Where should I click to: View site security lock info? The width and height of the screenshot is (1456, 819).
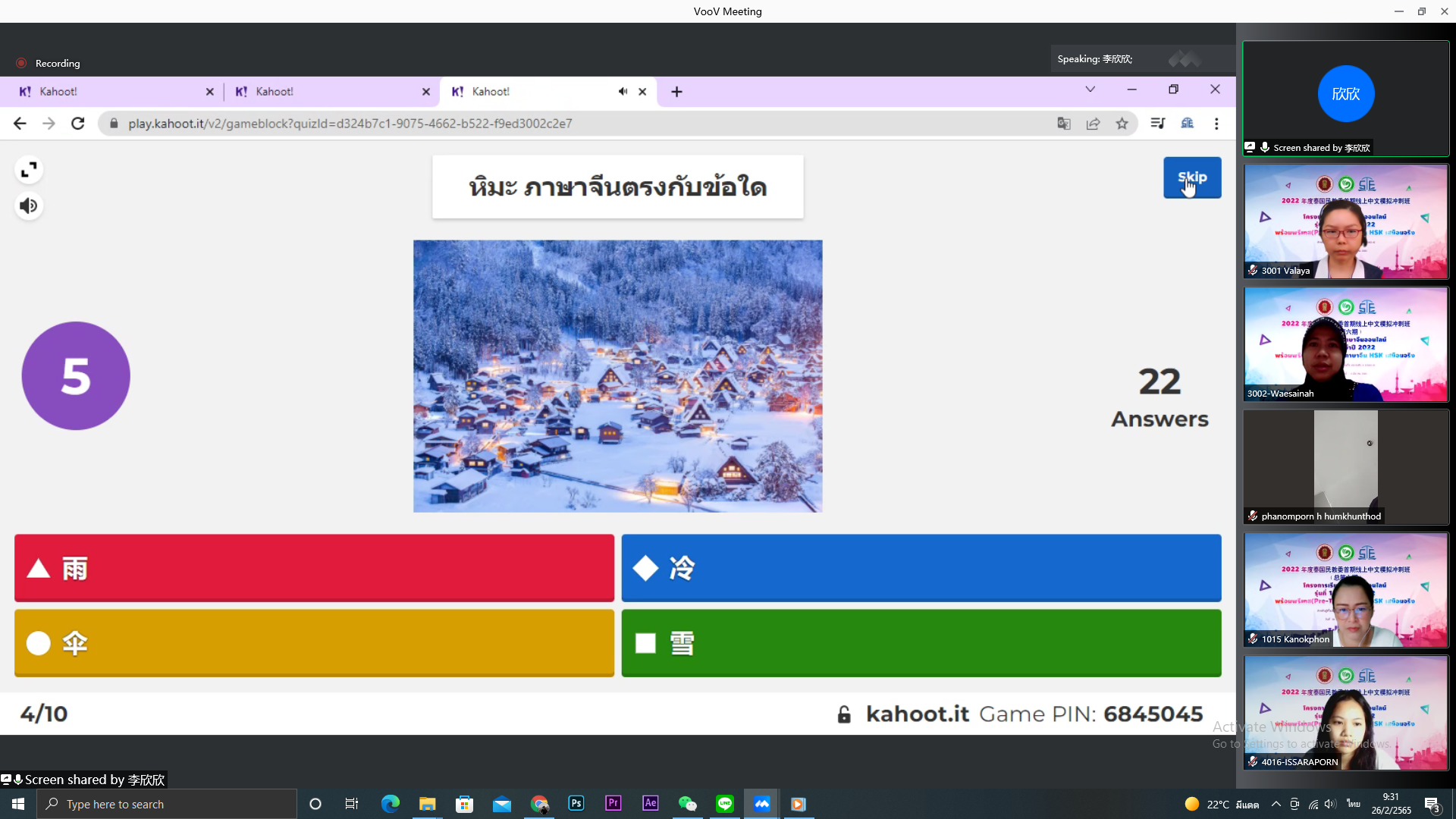point(114,124)
